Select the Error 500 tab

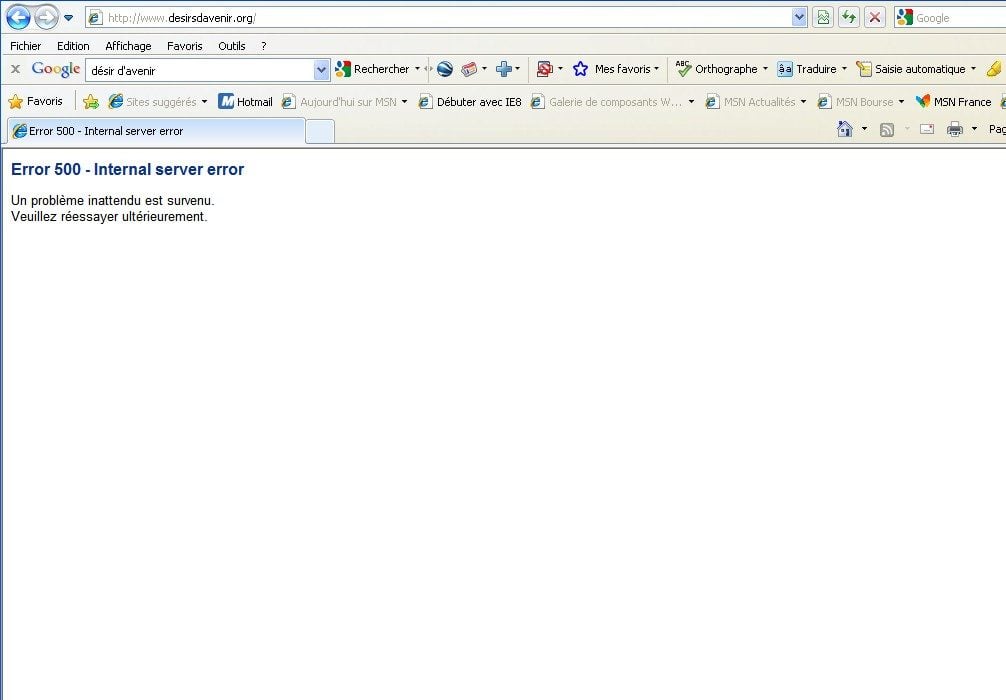pos(155,131)
